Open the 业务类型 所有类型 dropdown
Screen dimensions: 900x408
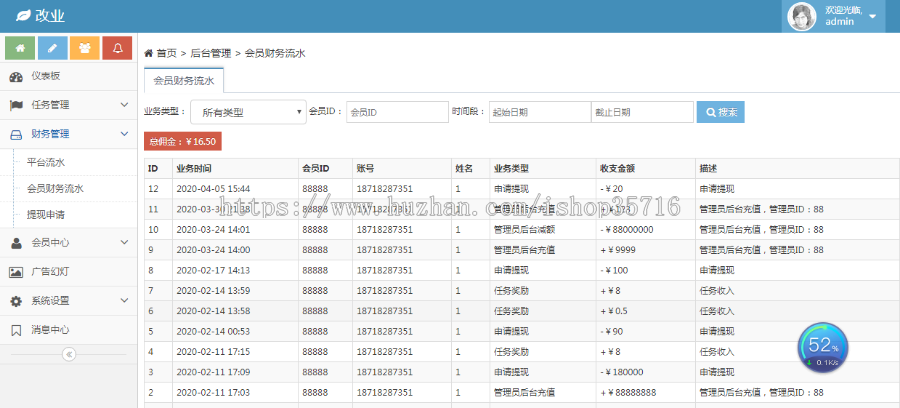point(247,112)
